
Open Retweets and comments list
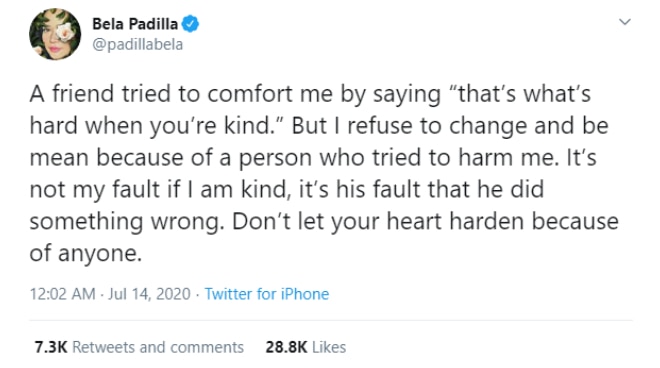(158, 347)
